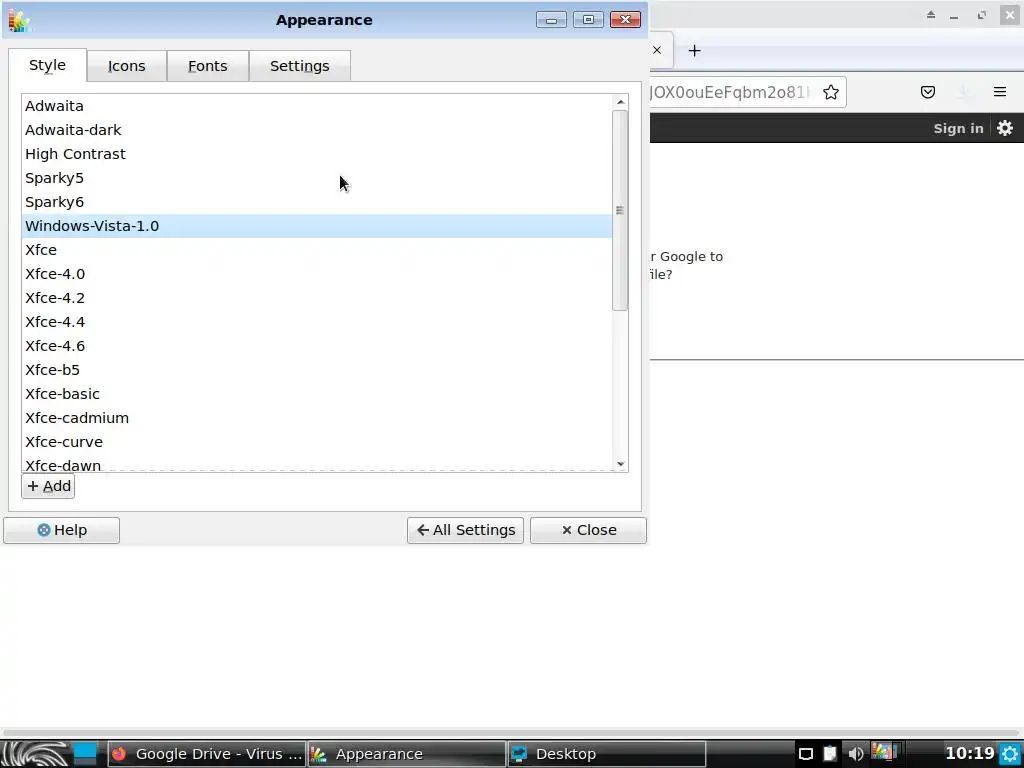
Task: Click the Windows-Vista-1.0 style row
Action: click(317, 226)
